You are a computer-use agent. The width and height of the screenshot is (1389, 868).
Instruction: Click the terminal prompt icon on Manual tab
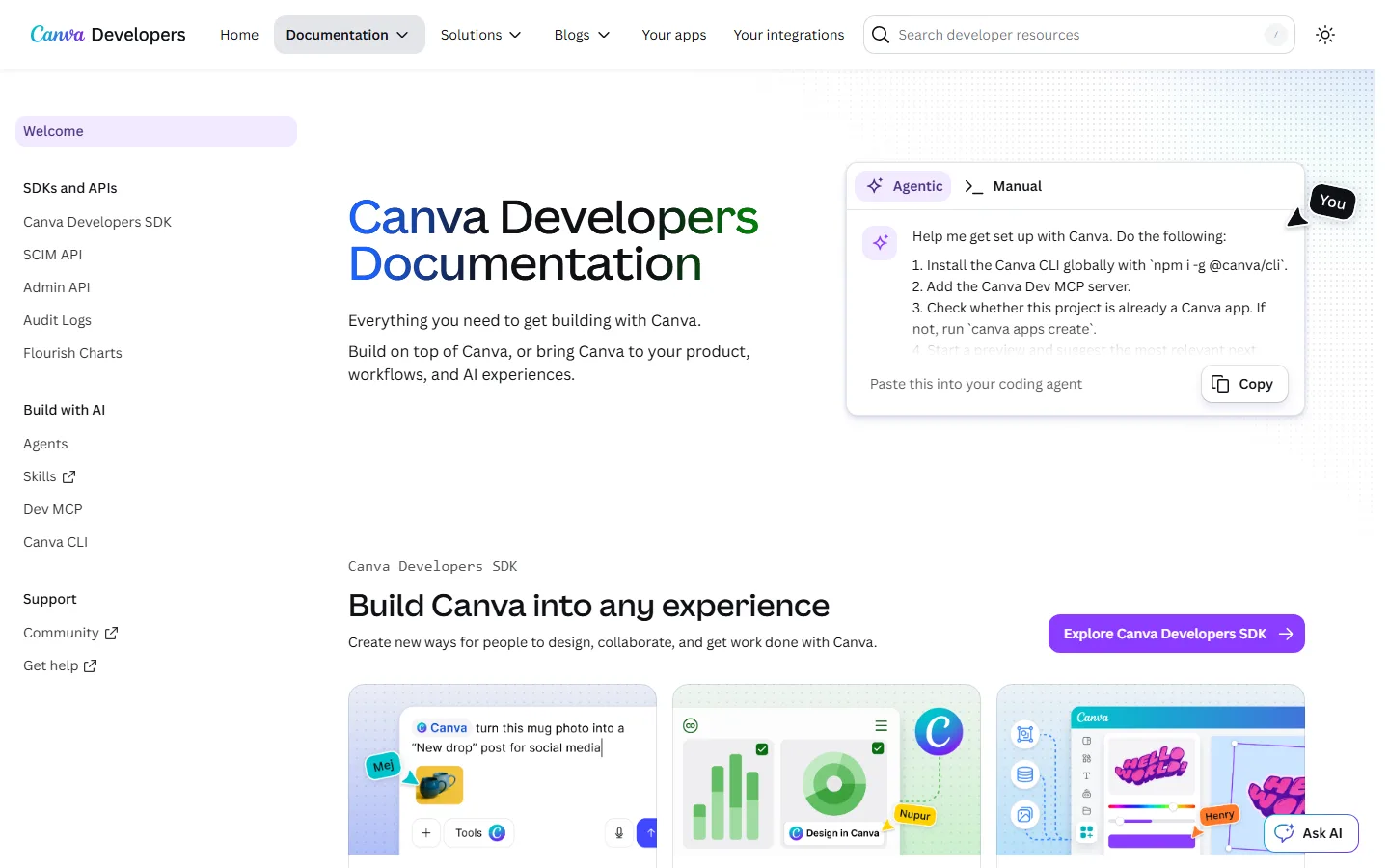point(974,186)
